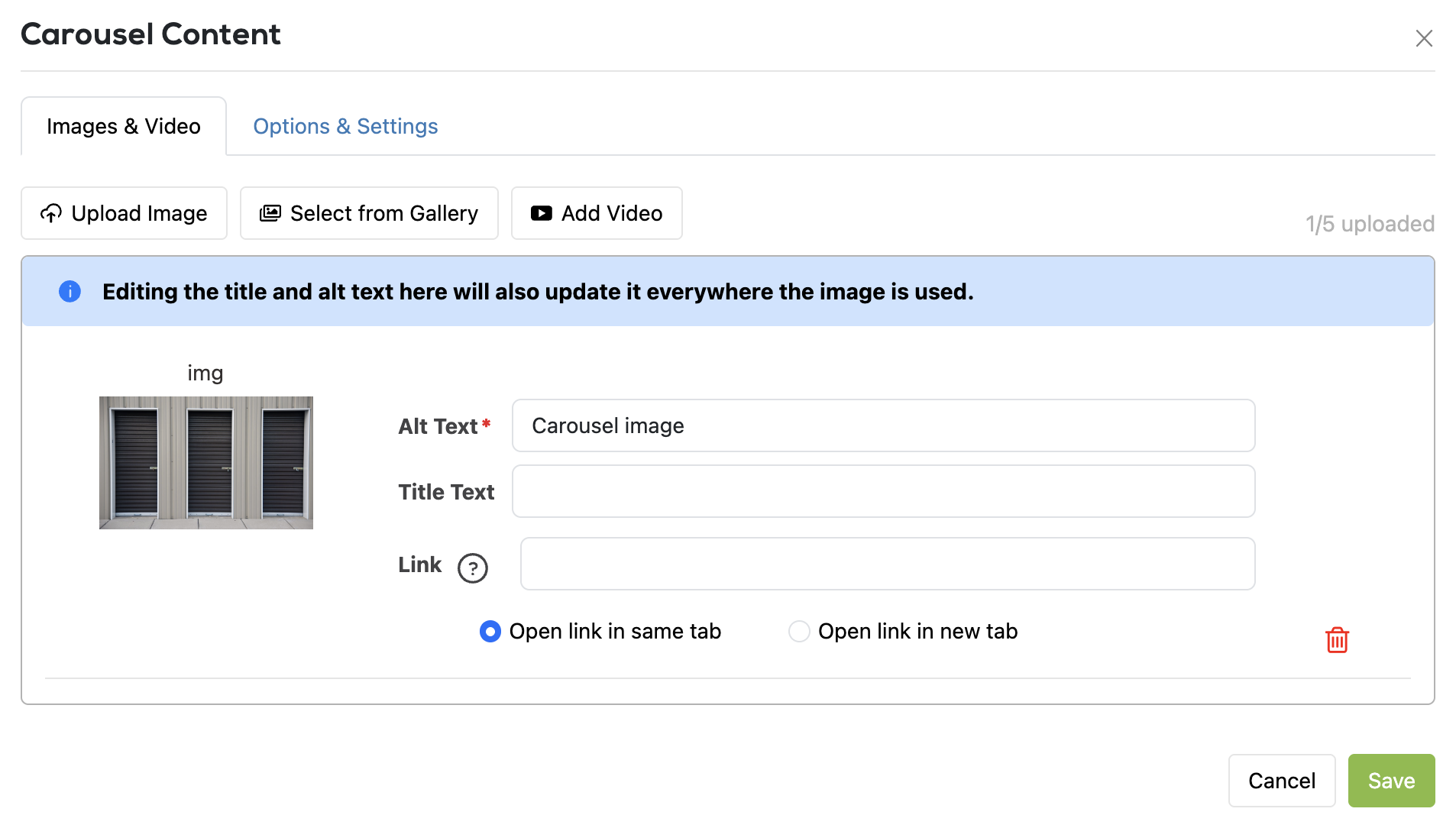Click the Add Video button
1456x828 pixels.
point(597,213)
